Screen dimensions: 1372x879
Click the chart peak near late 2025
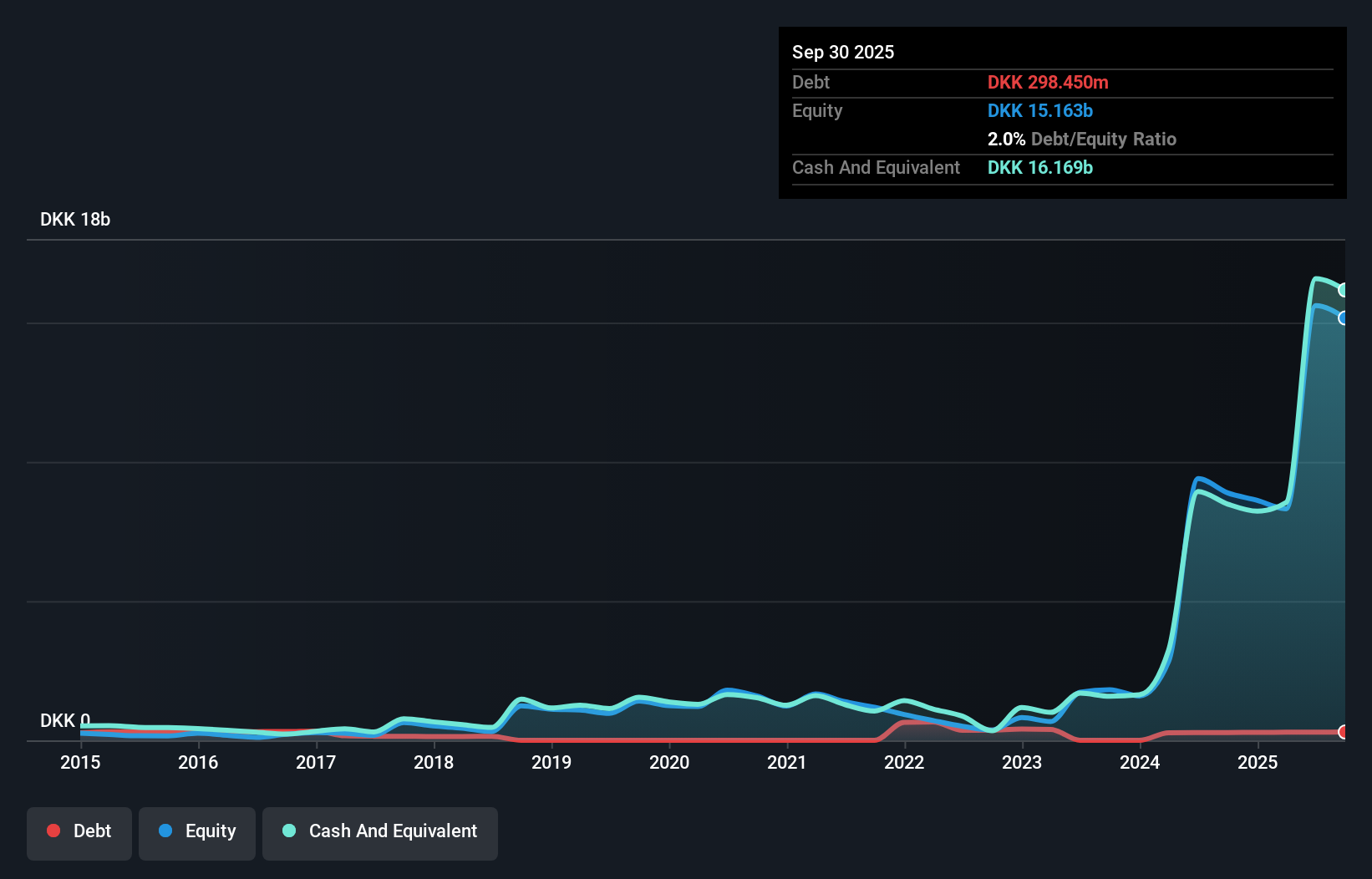tap(1319, 278)
